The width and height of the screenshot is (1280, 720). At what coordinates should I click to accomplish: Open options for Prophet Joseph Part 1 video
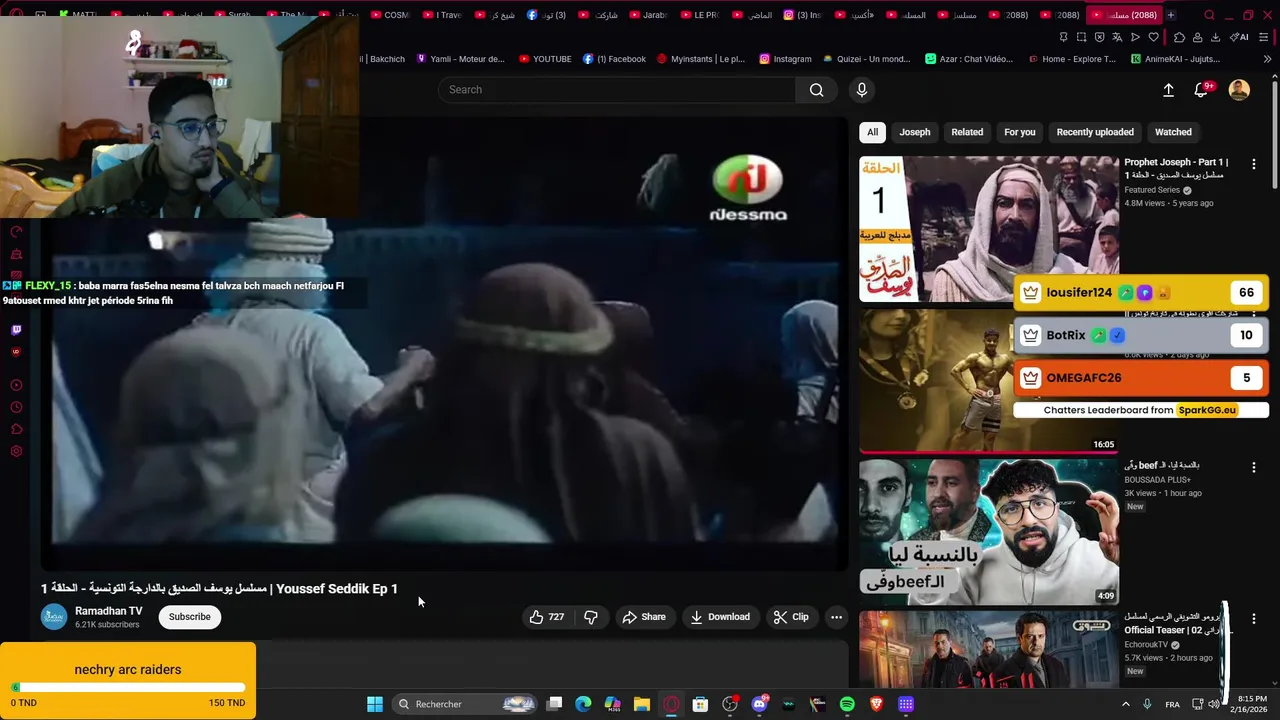(1254, 164)
